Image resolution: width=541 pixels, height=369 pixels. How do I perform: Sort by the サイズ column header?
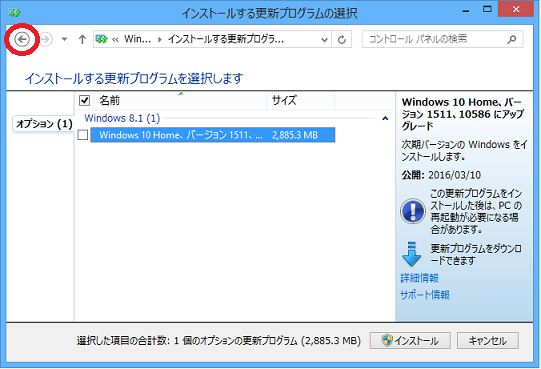point(301,100)
